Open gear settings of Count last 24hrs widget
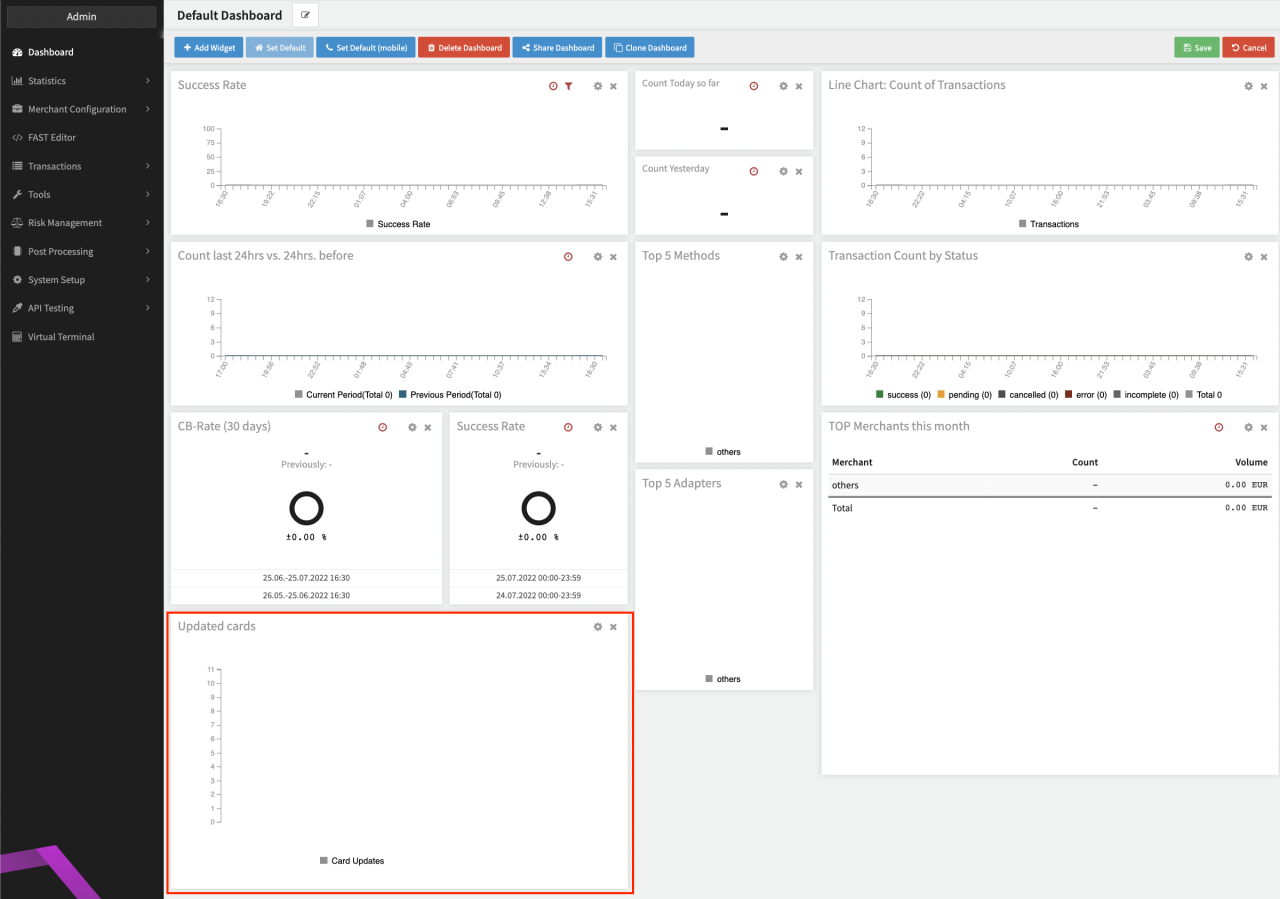This screenshot has width=1280, height=899. click(x=598, y=257)
